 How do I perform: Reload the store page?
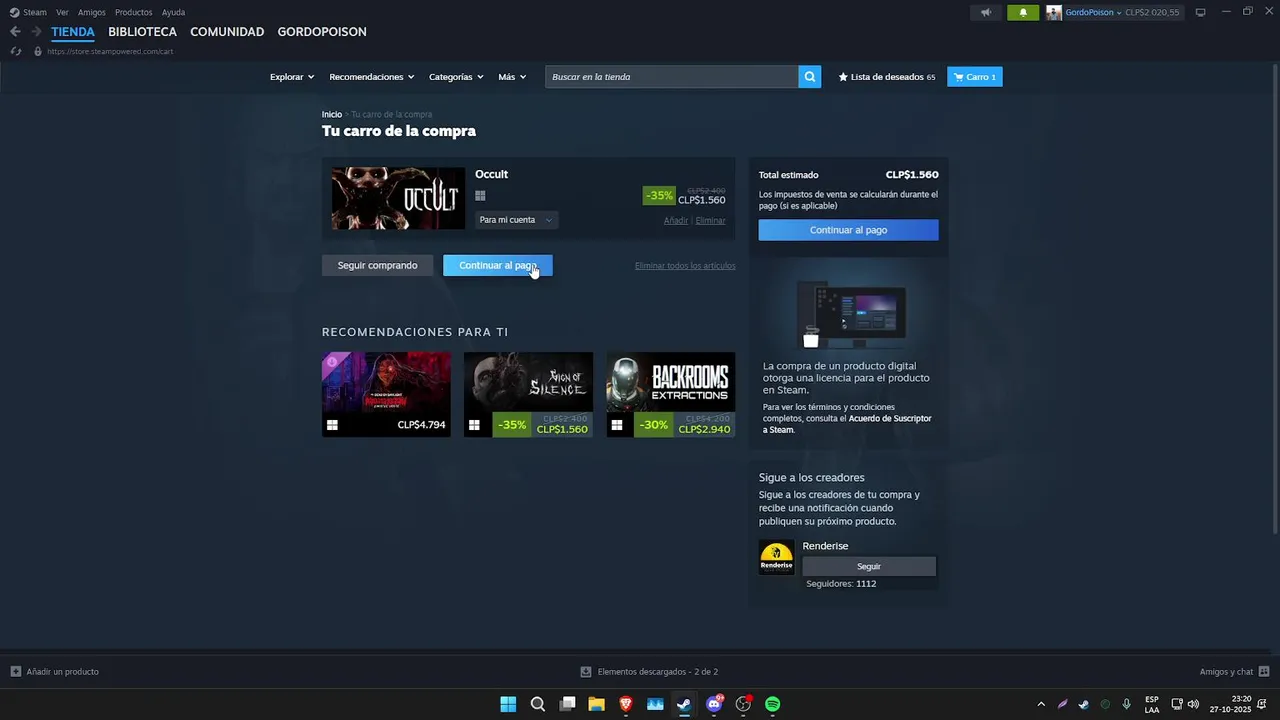(16, 51)
